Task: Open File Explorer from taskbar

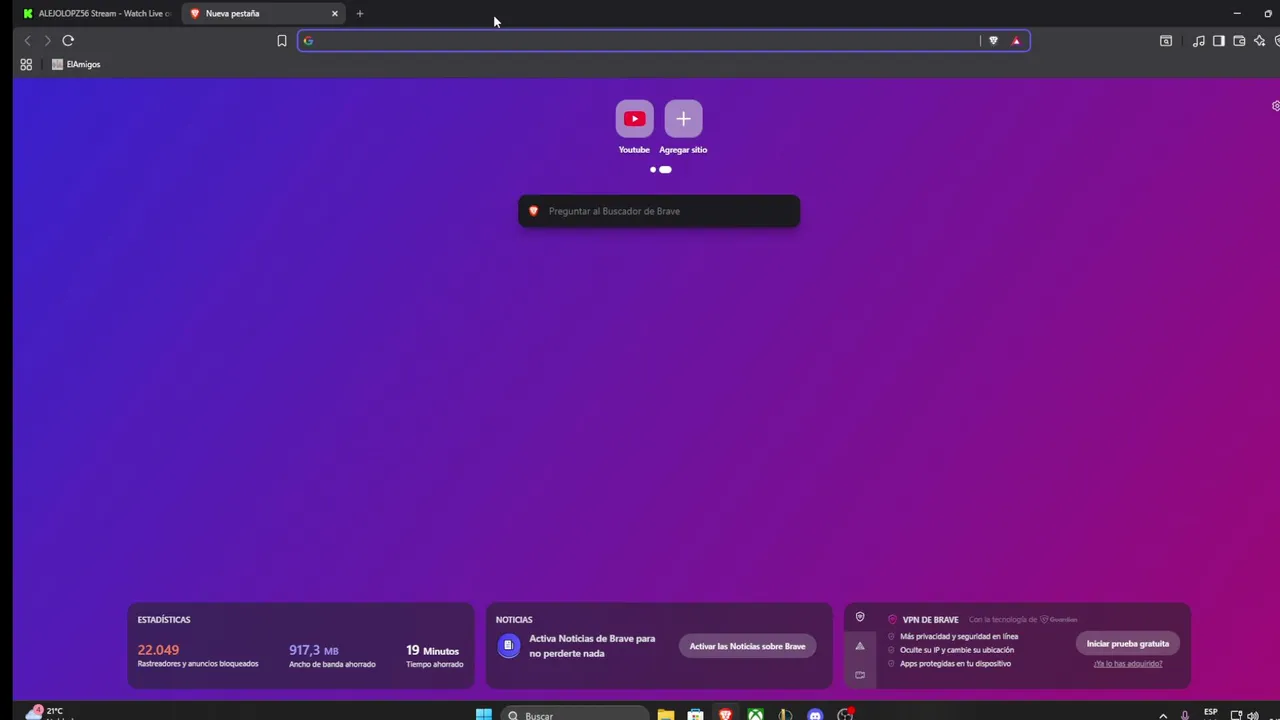Action: click(665, 714)
